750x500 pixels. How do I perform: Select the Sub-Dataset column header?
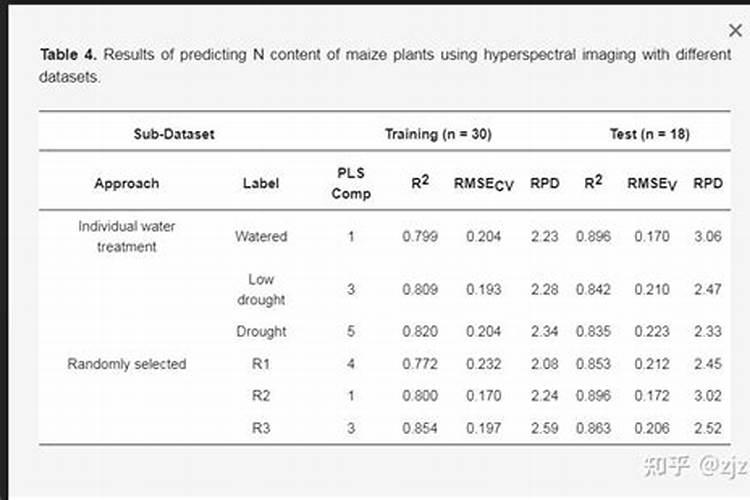click(174, 134)
